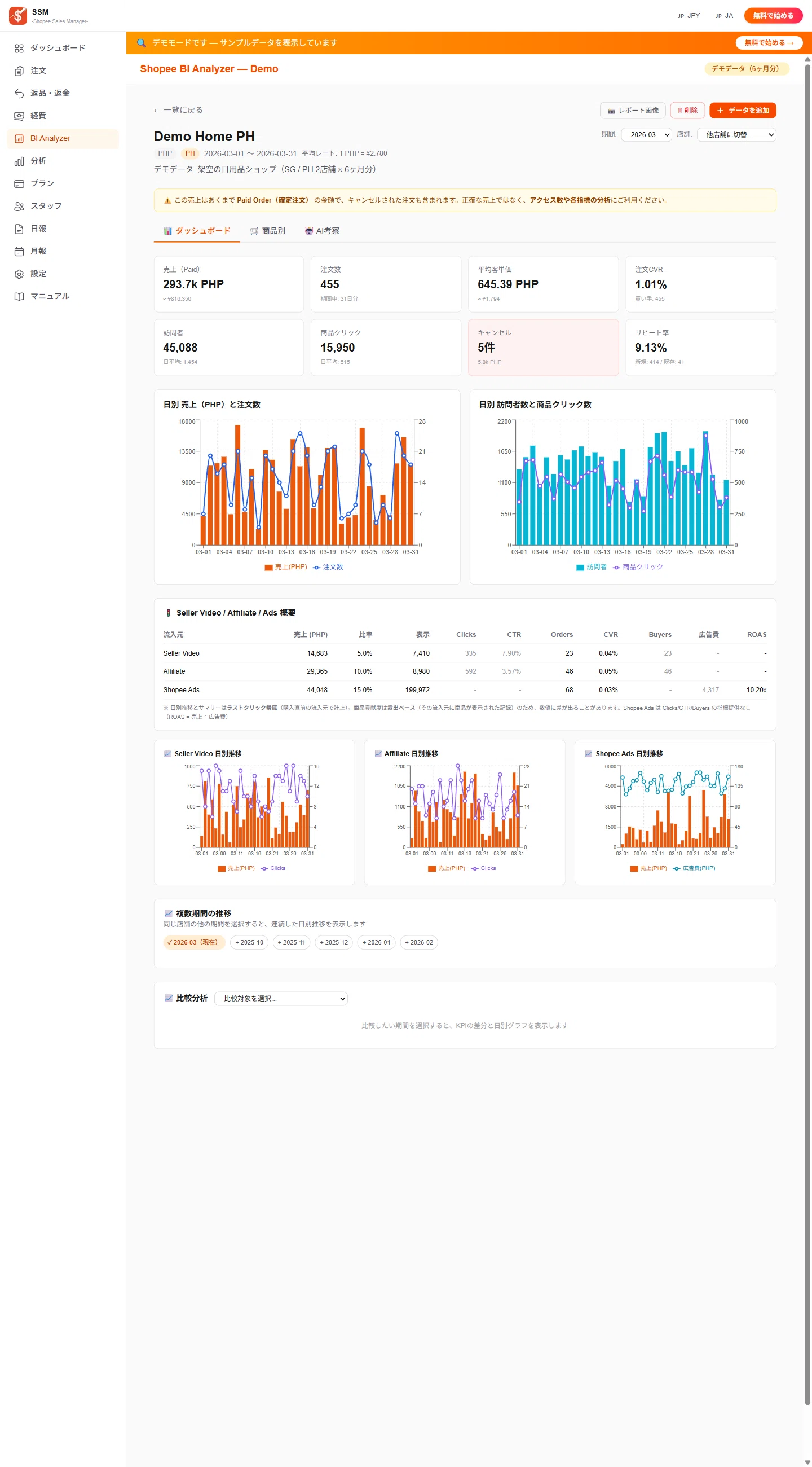Click the chart icon beside Affiliate 日別推移
This screenshot has height=1467, width=812.
(x=378, y=754)
